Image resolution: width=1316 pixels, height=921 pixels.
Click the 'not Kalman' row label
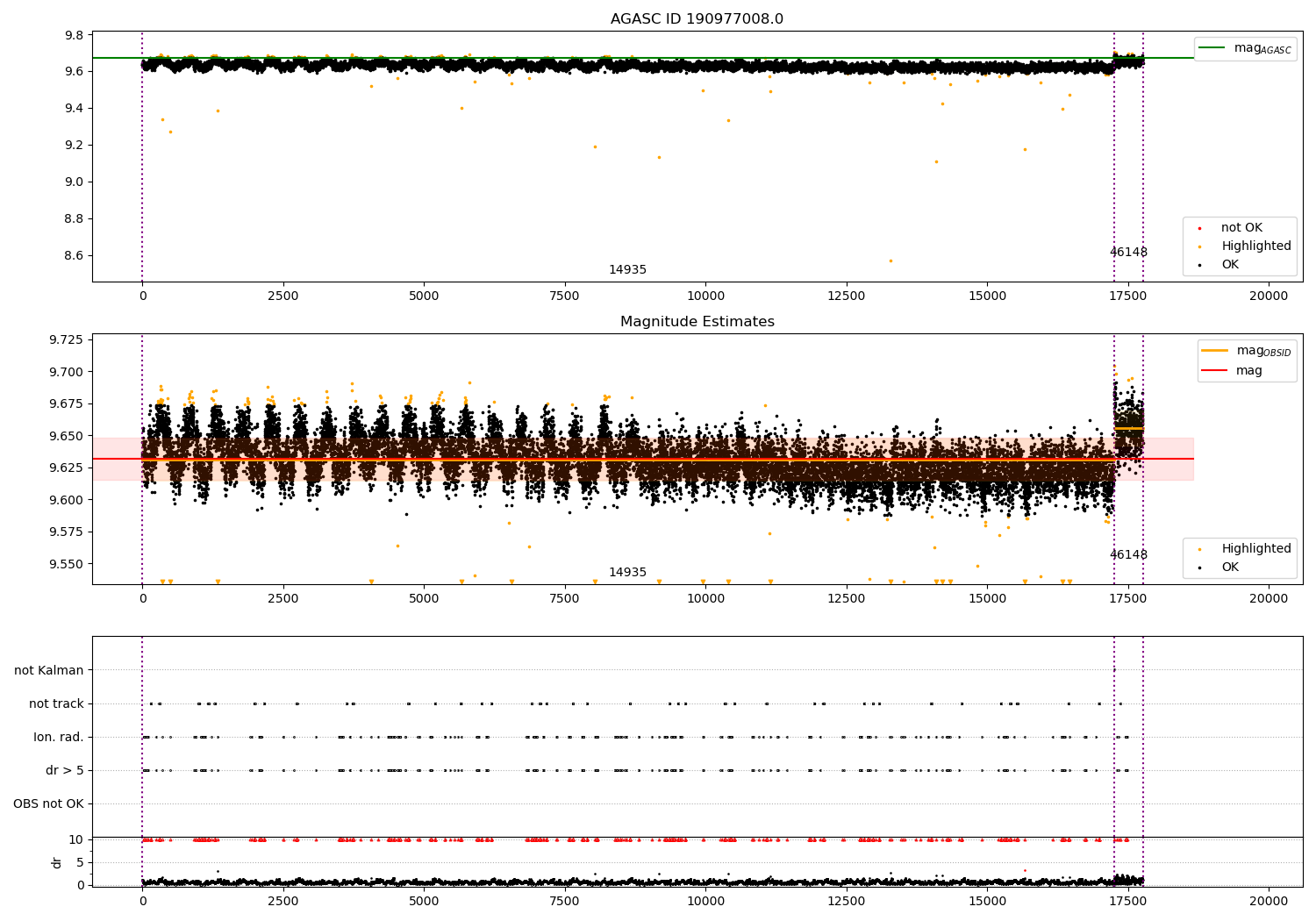49,671
